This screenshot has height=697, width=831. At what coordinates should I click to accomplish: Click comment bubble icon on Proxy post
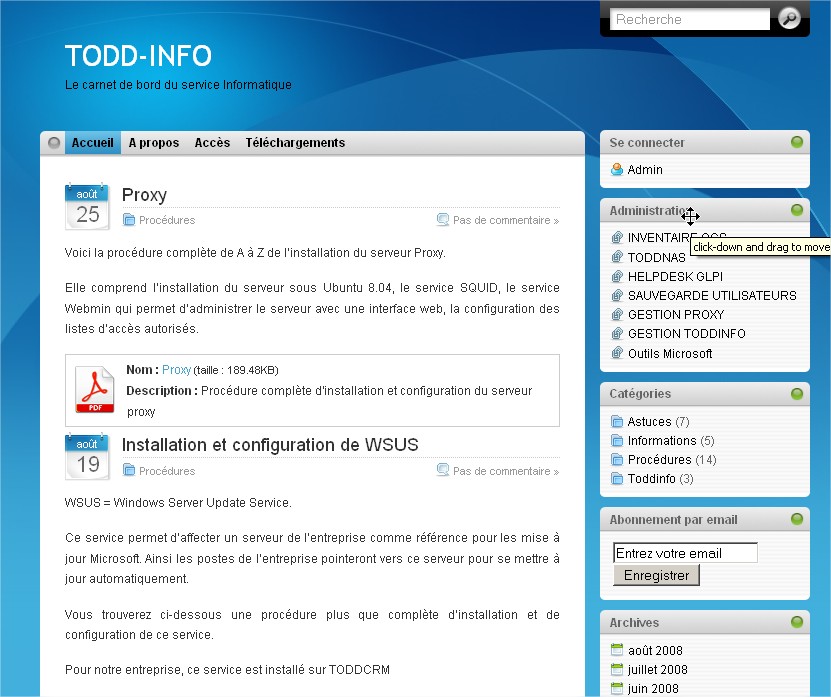tap(443, 219)
